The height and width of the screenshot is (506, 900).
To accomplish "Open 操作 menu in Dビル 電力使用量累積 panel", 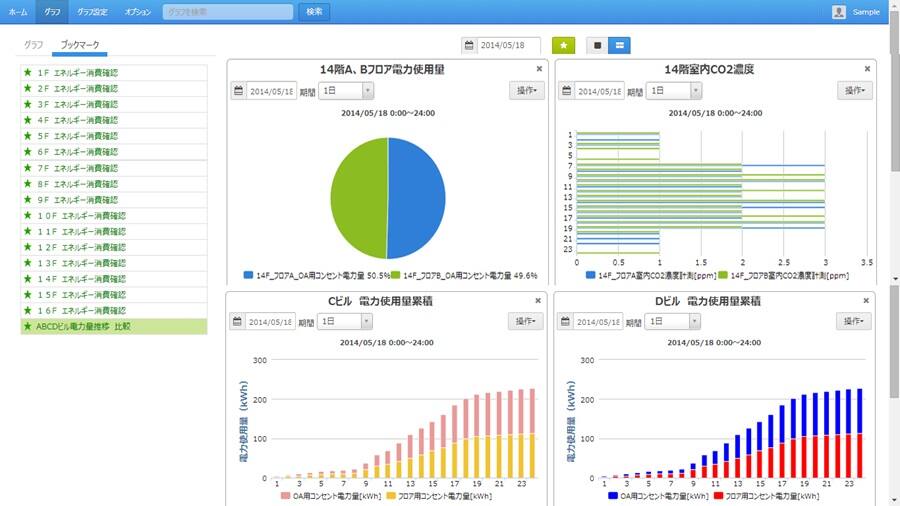I will [854, 321].
